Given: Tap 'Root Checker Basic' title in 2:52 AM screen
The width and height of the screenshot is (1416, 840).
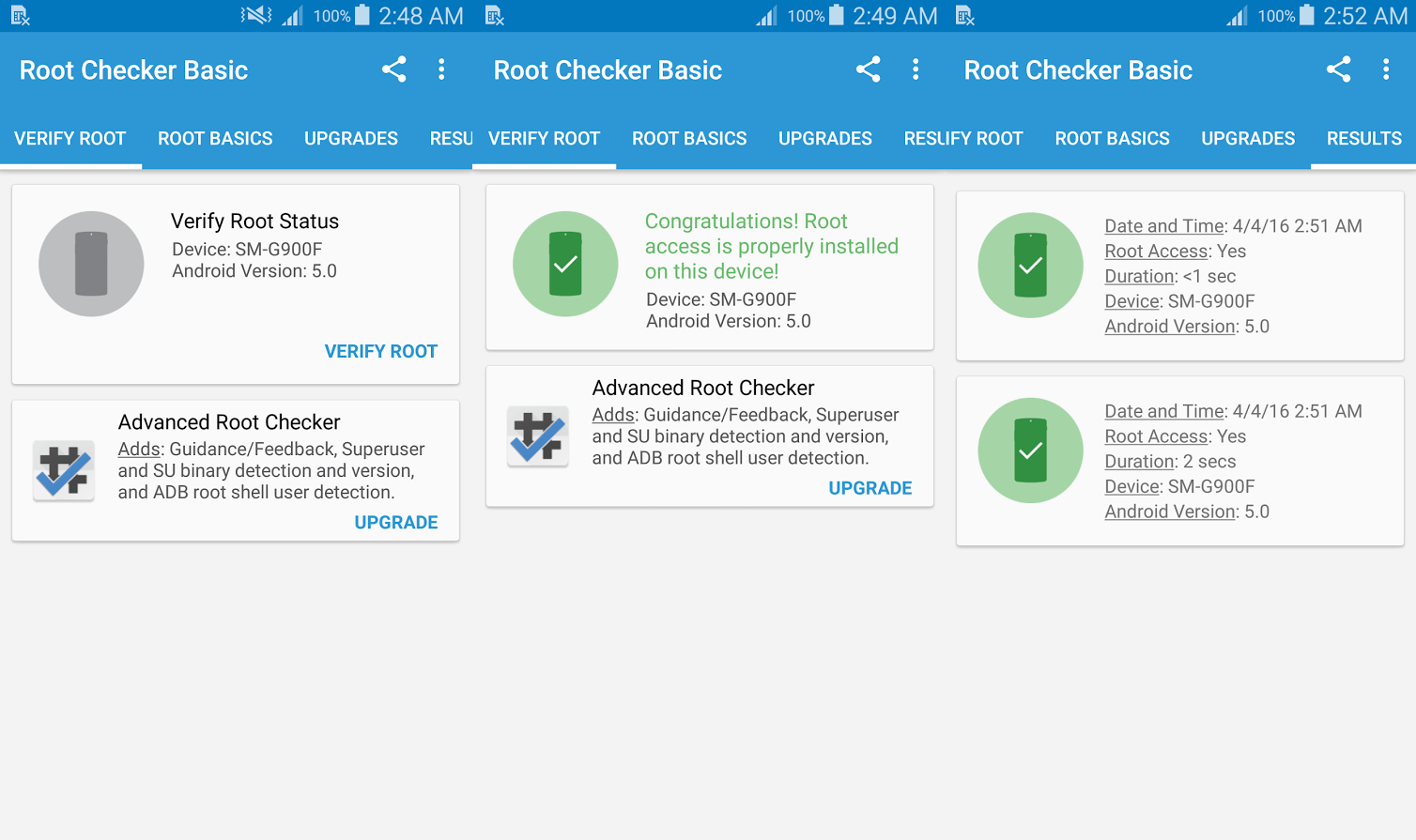Looking at the screenshot, I should point(1078,70).
